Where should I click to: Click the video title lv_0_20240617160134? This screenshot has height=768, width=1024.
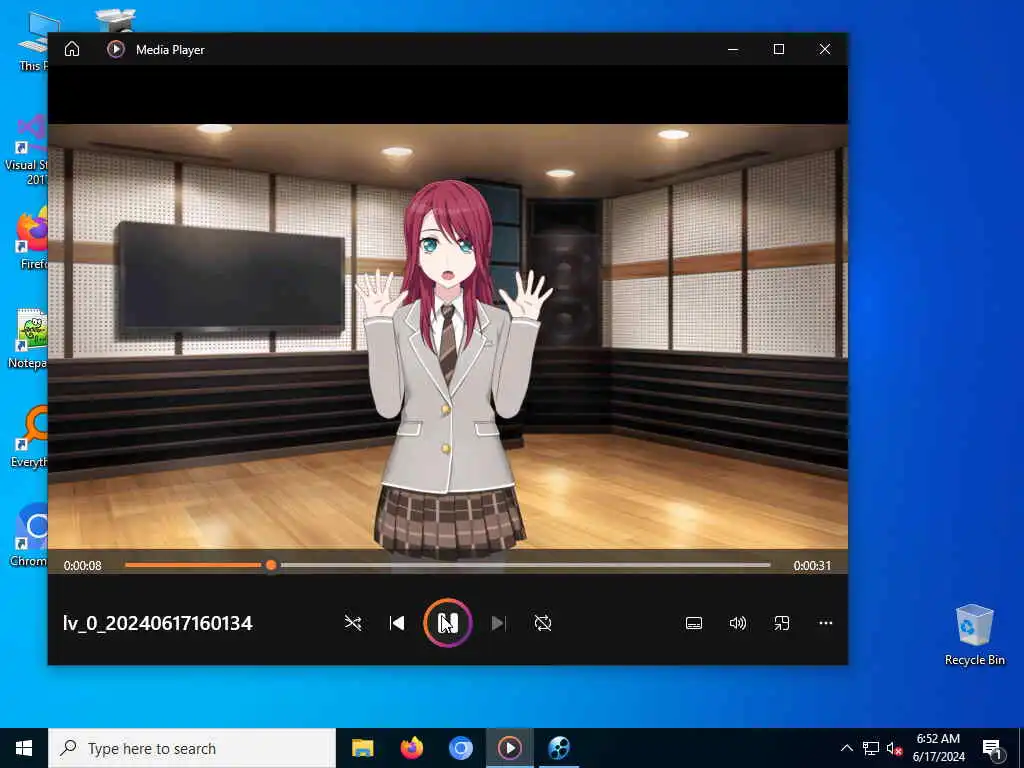157,623
